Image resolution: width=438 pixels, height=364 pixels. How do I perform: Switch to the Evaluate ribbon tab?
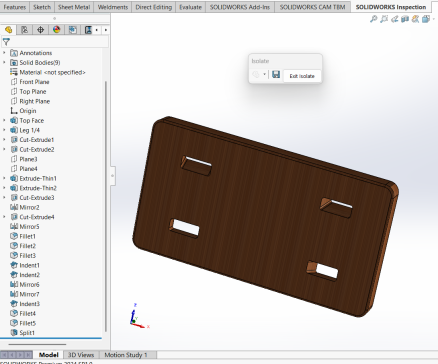click(190, 7)
